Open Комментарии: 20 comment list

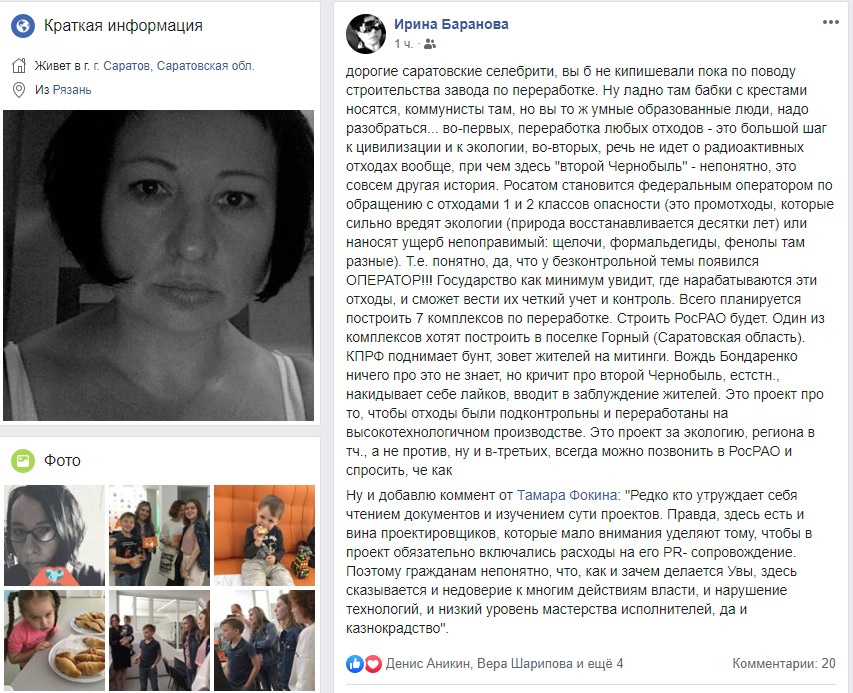[x=783, y=664]
